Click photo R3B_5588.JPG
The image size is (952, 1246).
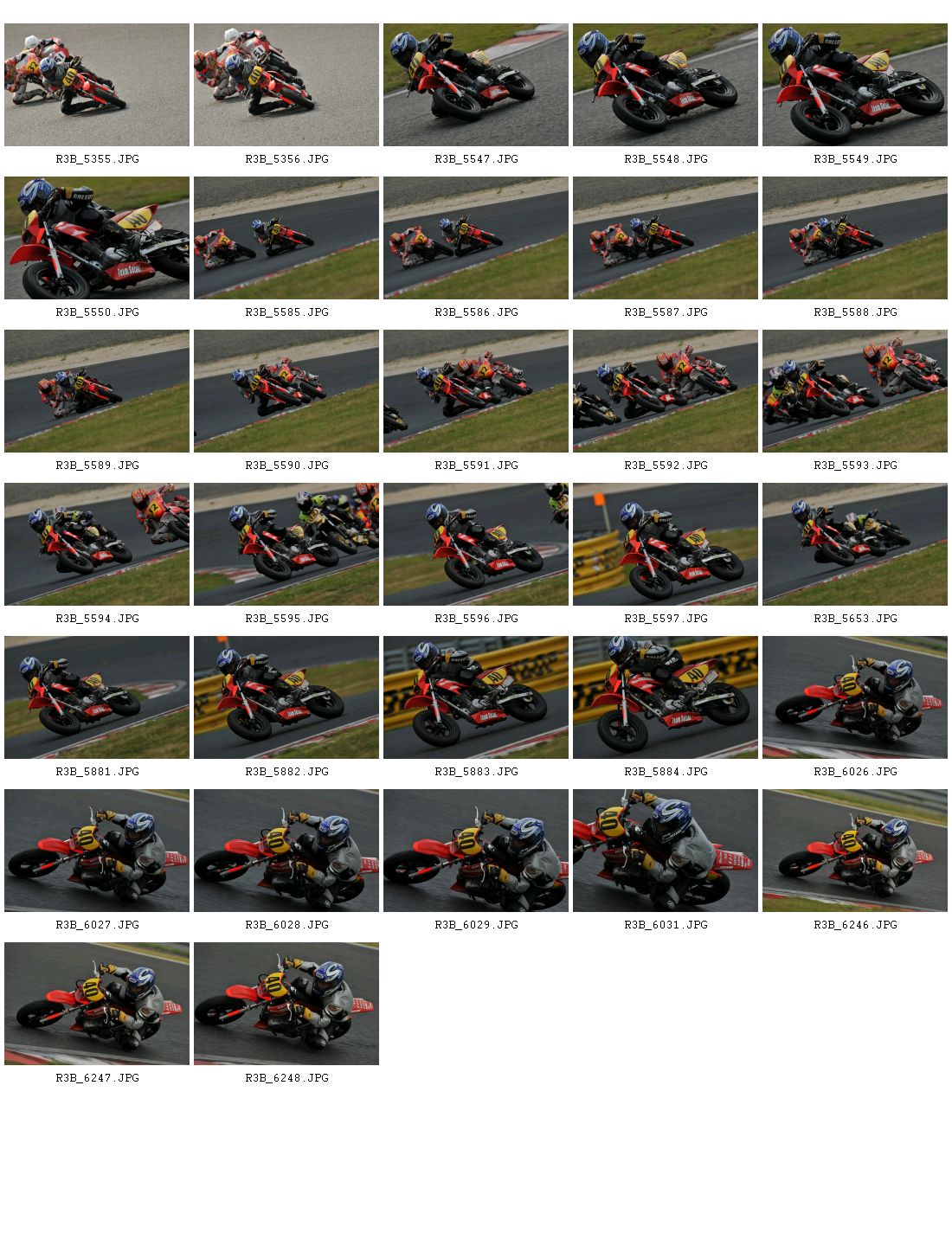click(855, 238)
